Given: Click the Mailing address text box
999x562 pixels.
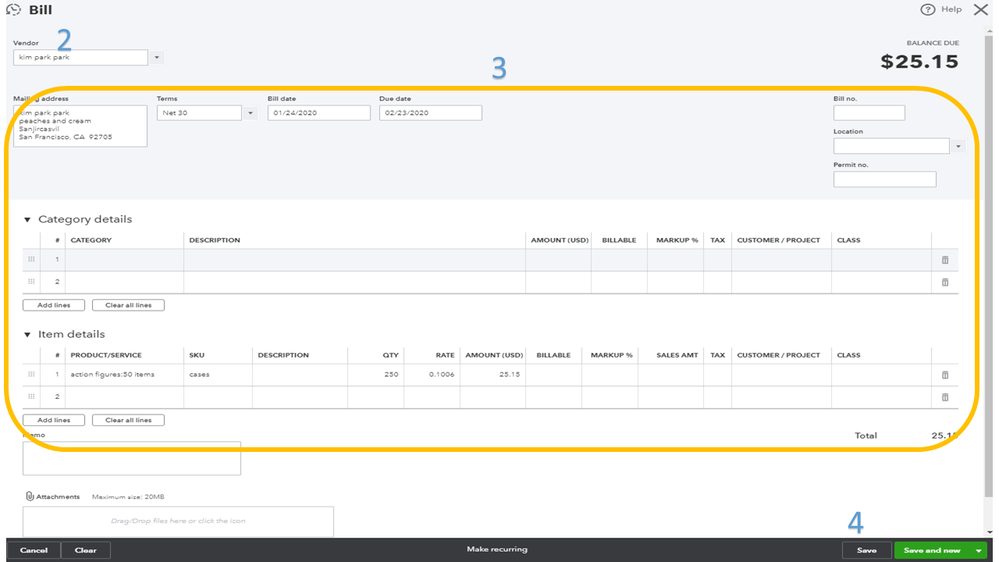Looking at the screenshot, I should pos(80,126).
